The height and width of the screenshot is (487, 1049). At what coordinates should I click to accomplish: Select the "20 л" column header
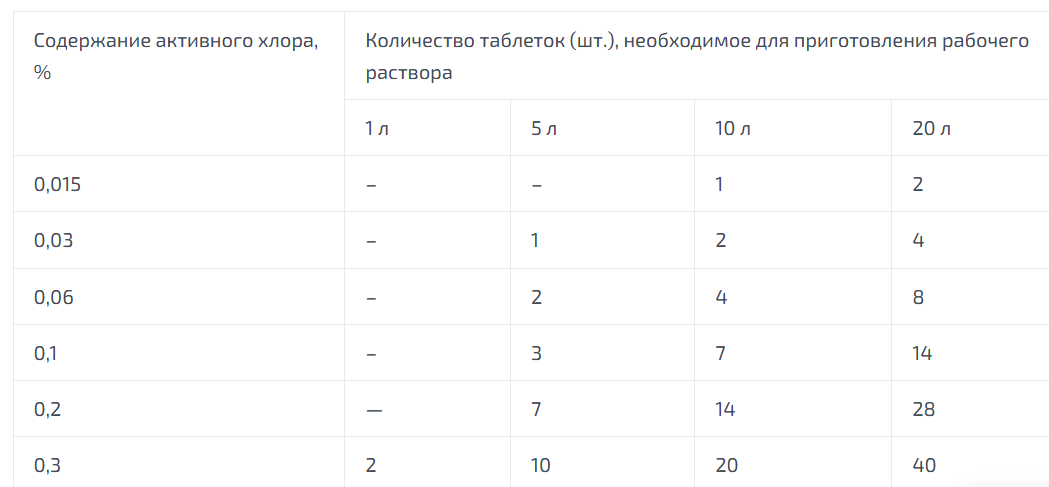[930, 128]
